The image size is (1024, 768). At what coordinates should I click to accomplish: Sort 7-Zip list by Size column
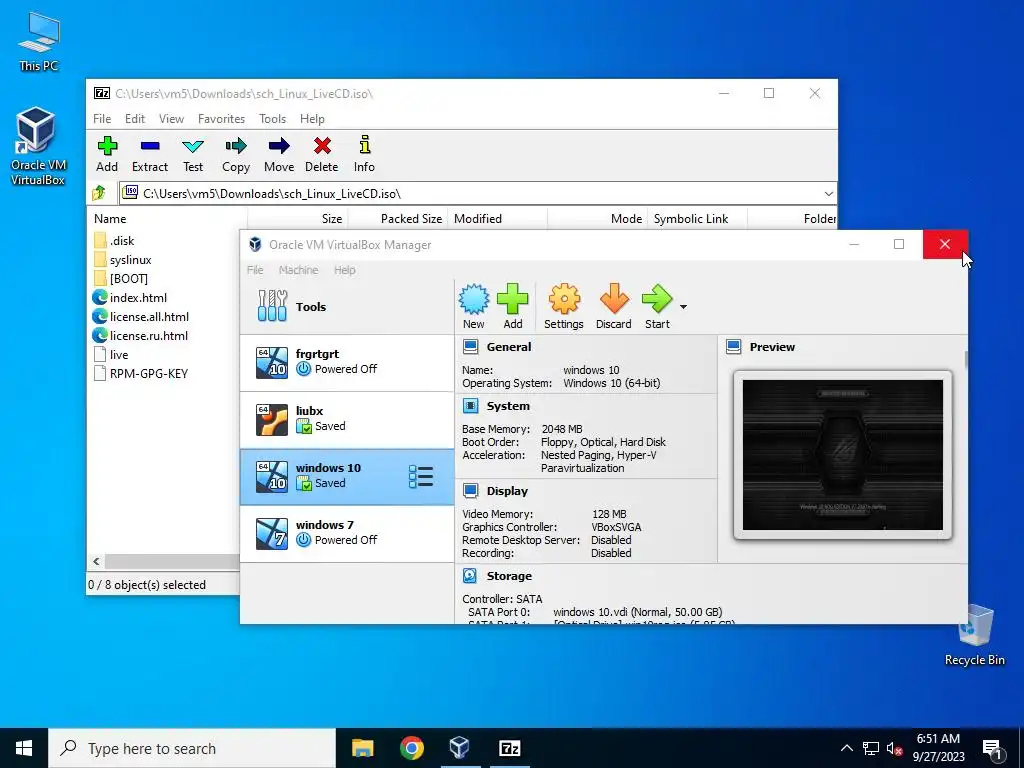pos(298,219)
